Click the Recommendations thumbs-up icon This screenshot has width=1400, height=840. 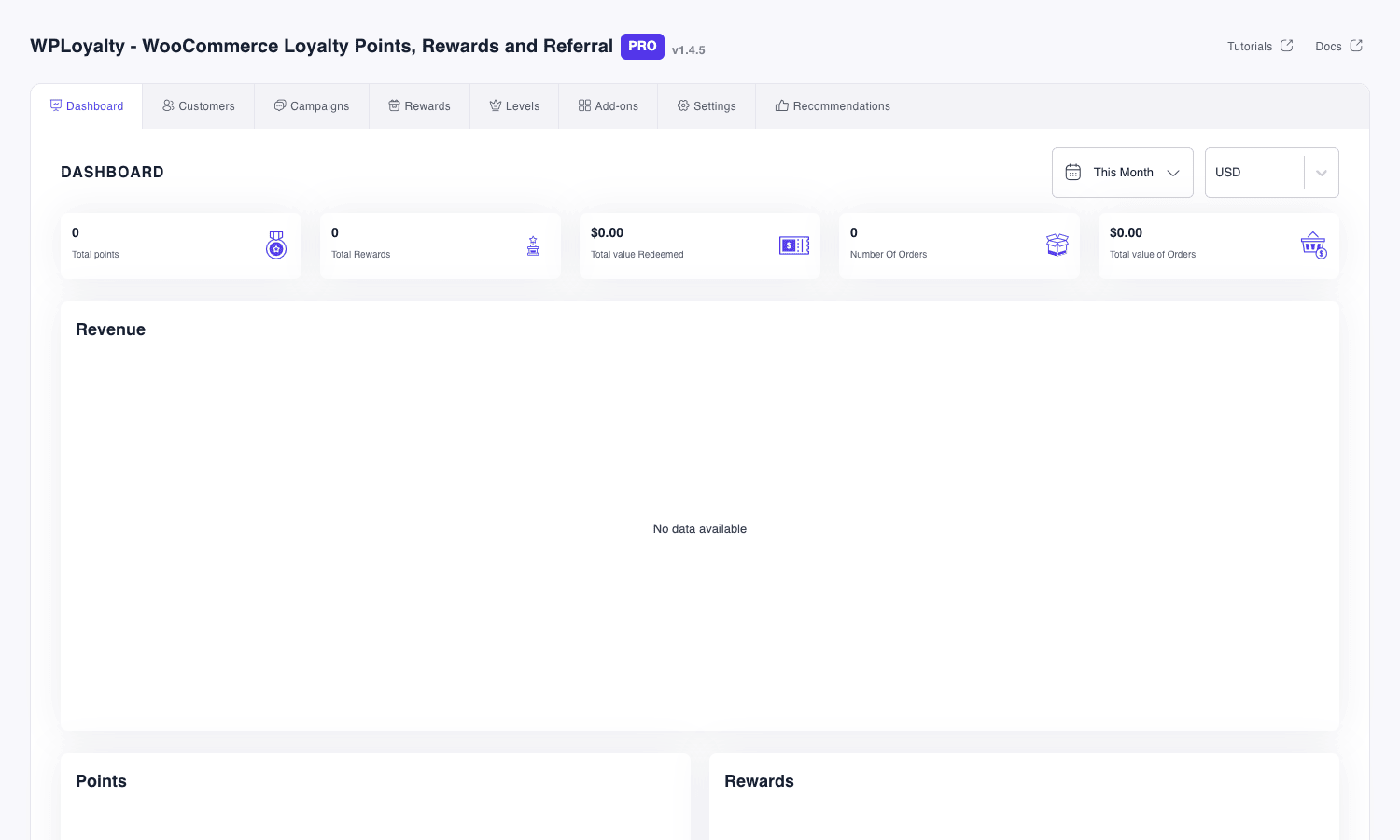tap(782, 105)
